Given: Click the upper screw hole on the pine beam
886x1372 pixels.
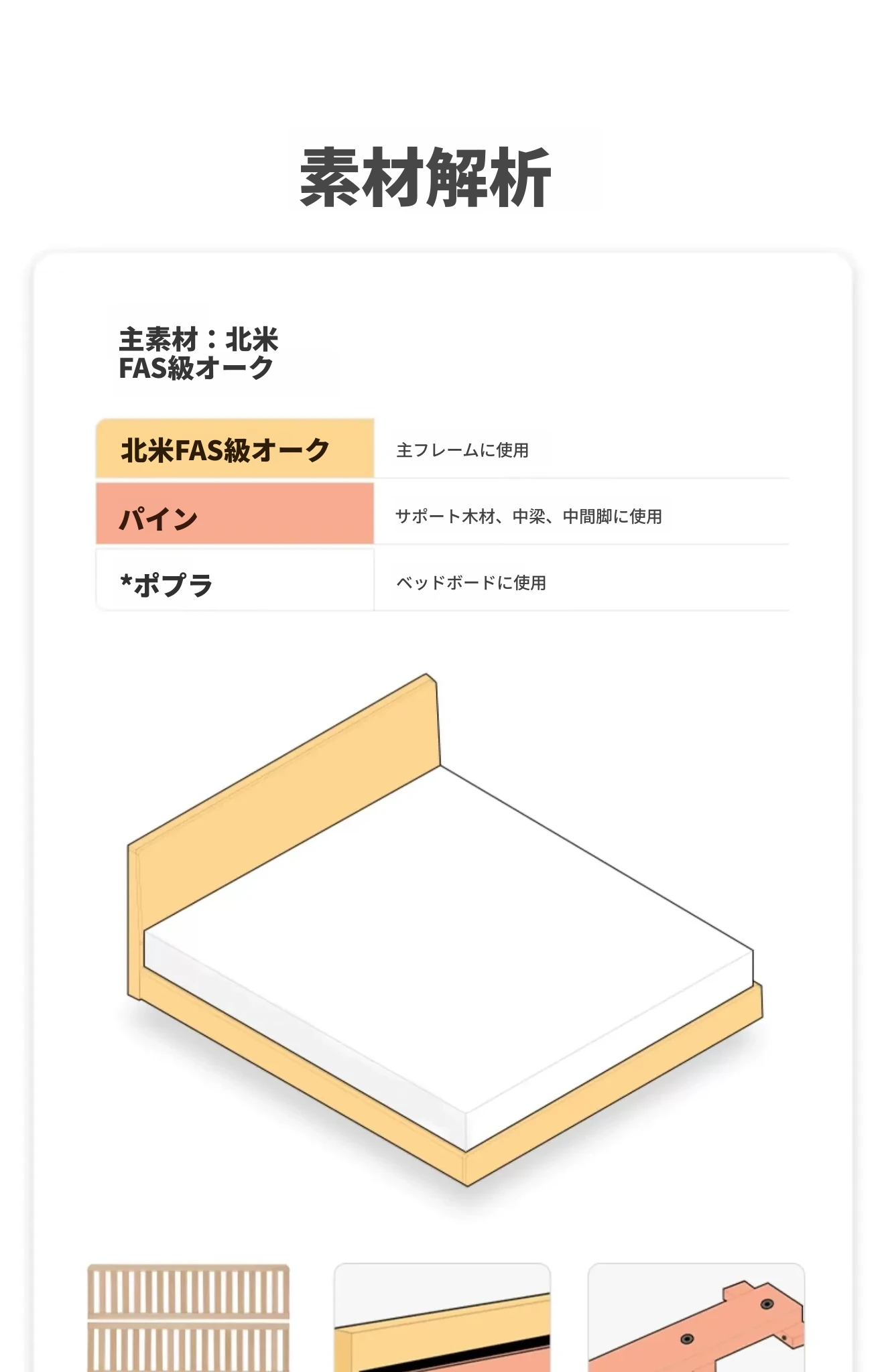Looking at the screenshot, I should click(x=767, y=1304).
